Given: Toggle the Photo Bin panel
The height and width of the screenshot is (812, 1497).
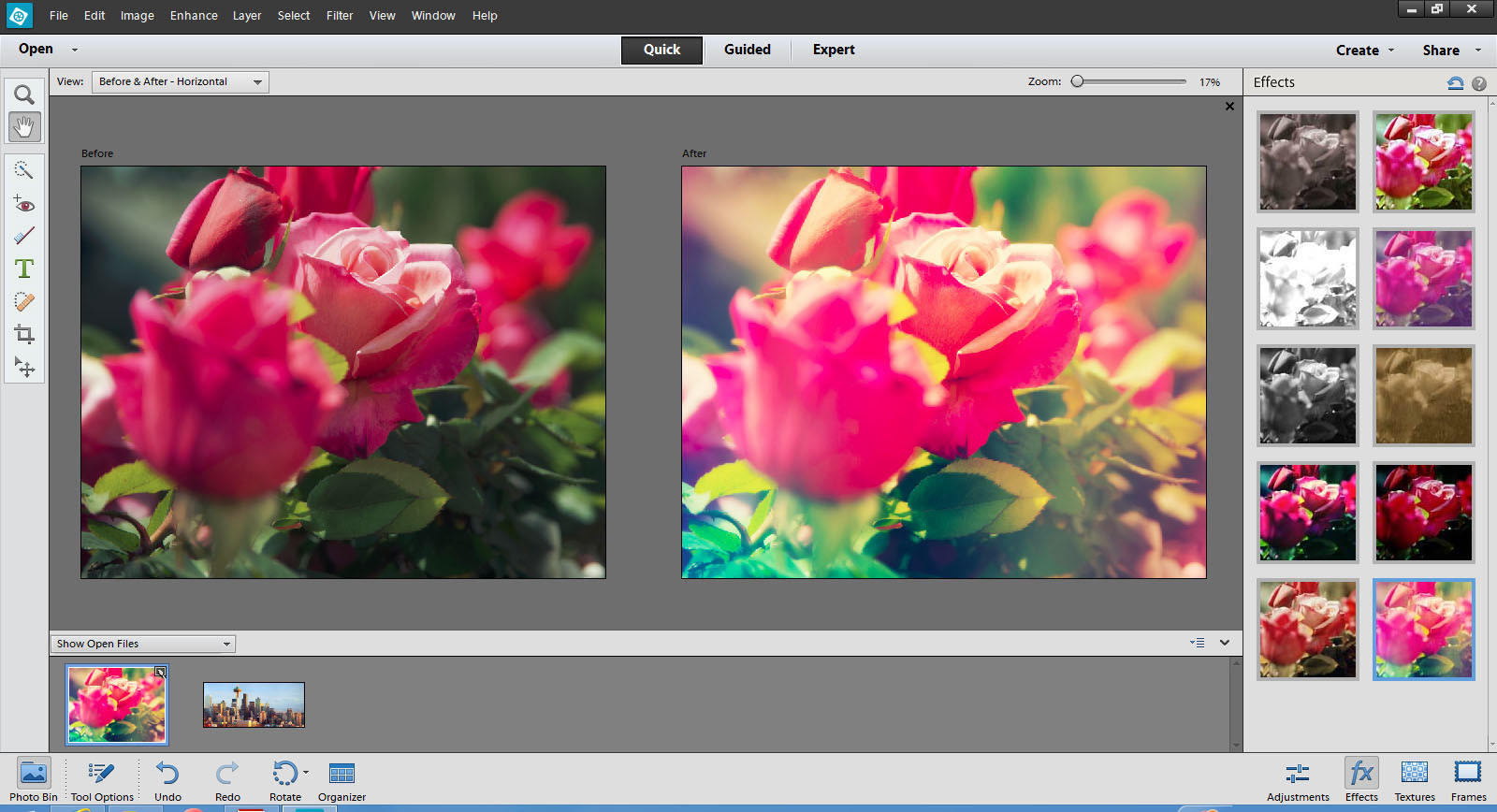Looking at the screenshot, I should tap(34, 779).
